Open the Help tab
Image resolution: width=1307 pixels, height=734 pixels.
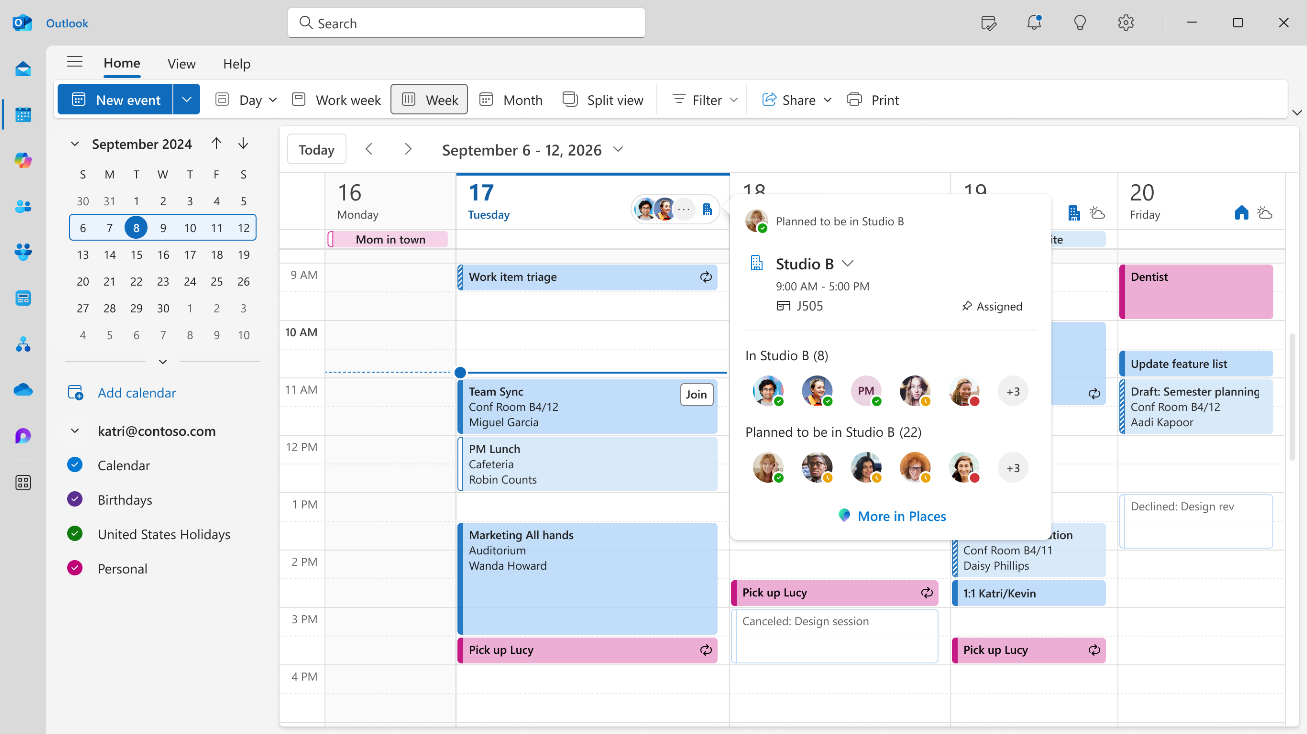click(237, 64)
